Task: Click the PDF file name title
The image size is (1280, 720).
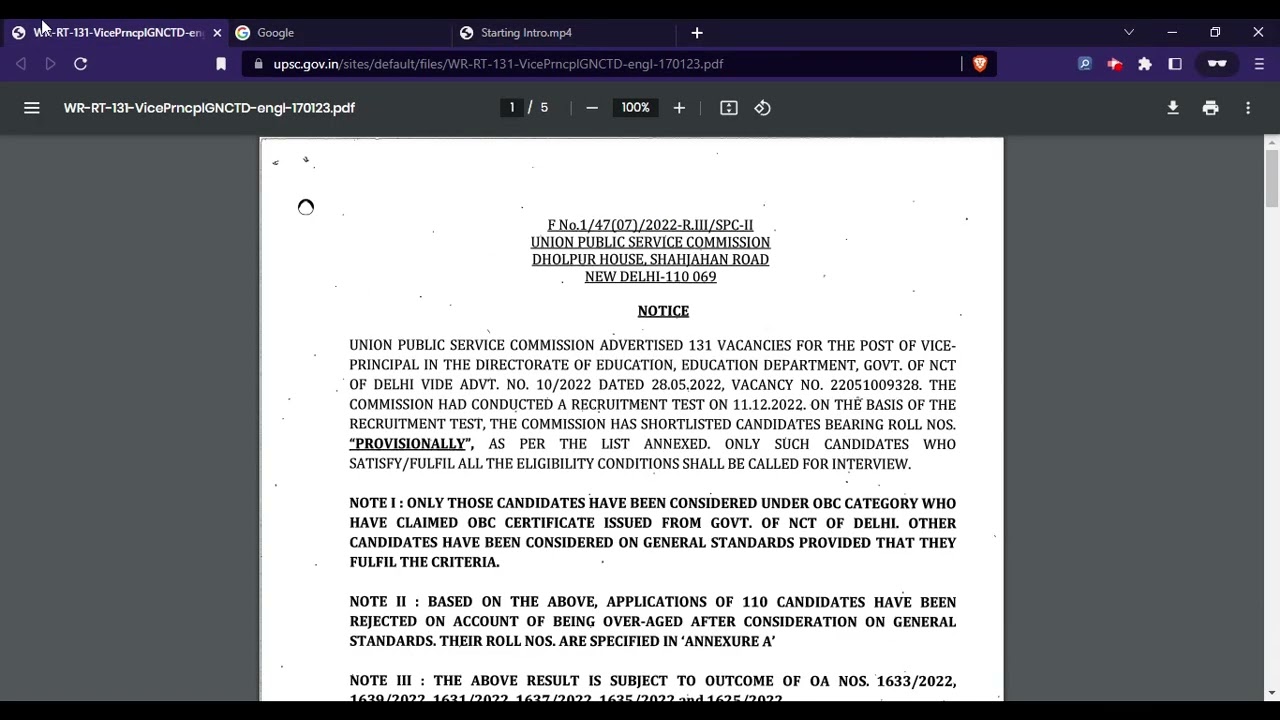Action: (209, 108)
